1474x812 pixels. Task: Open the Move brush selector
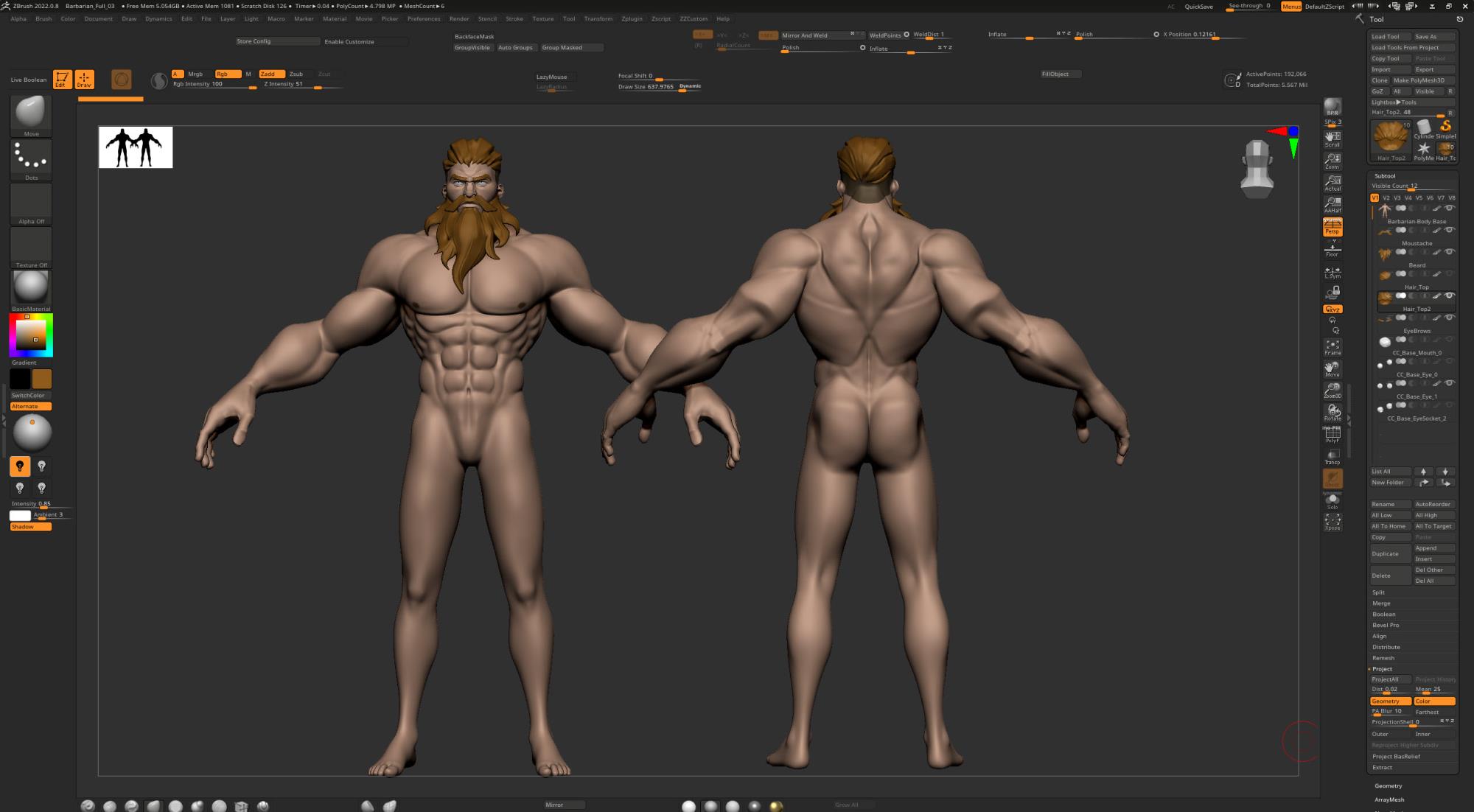pyautogui.click(x=31, y=116)
